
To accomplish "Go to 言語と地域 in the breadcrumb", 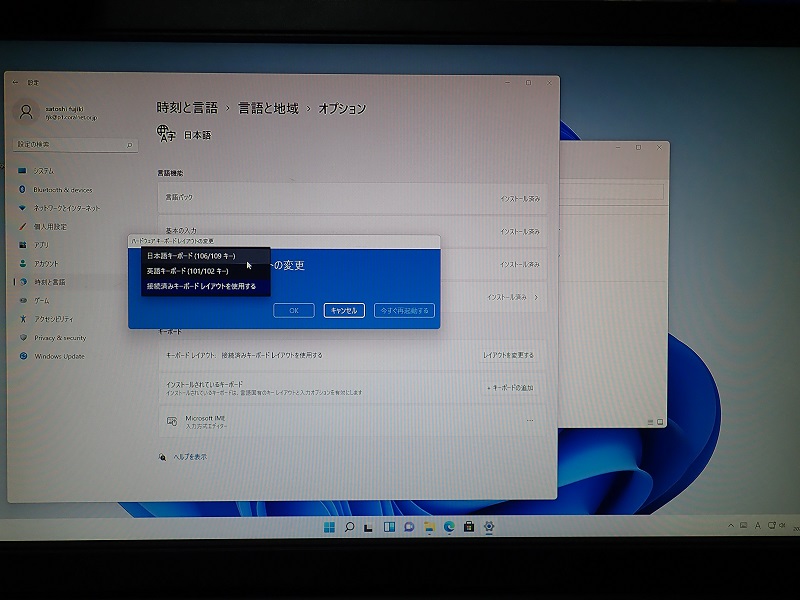I will pyautogui.click(x=268, y=108).
